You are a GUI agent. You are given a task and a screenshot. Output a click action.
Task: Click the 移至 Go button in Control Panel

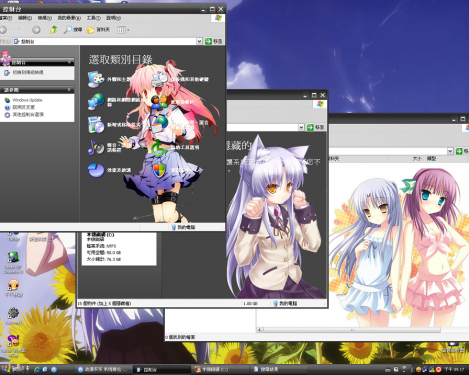[x=214, y=41]
